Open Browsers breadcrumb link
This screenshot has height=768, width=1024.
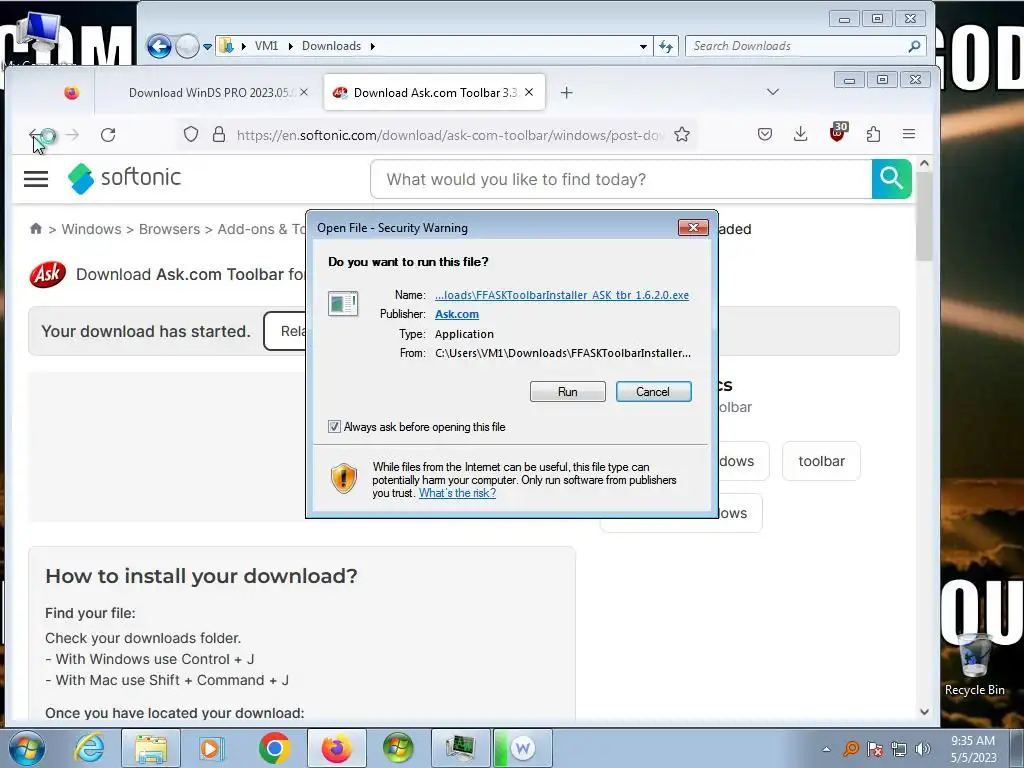pos(169,229)
